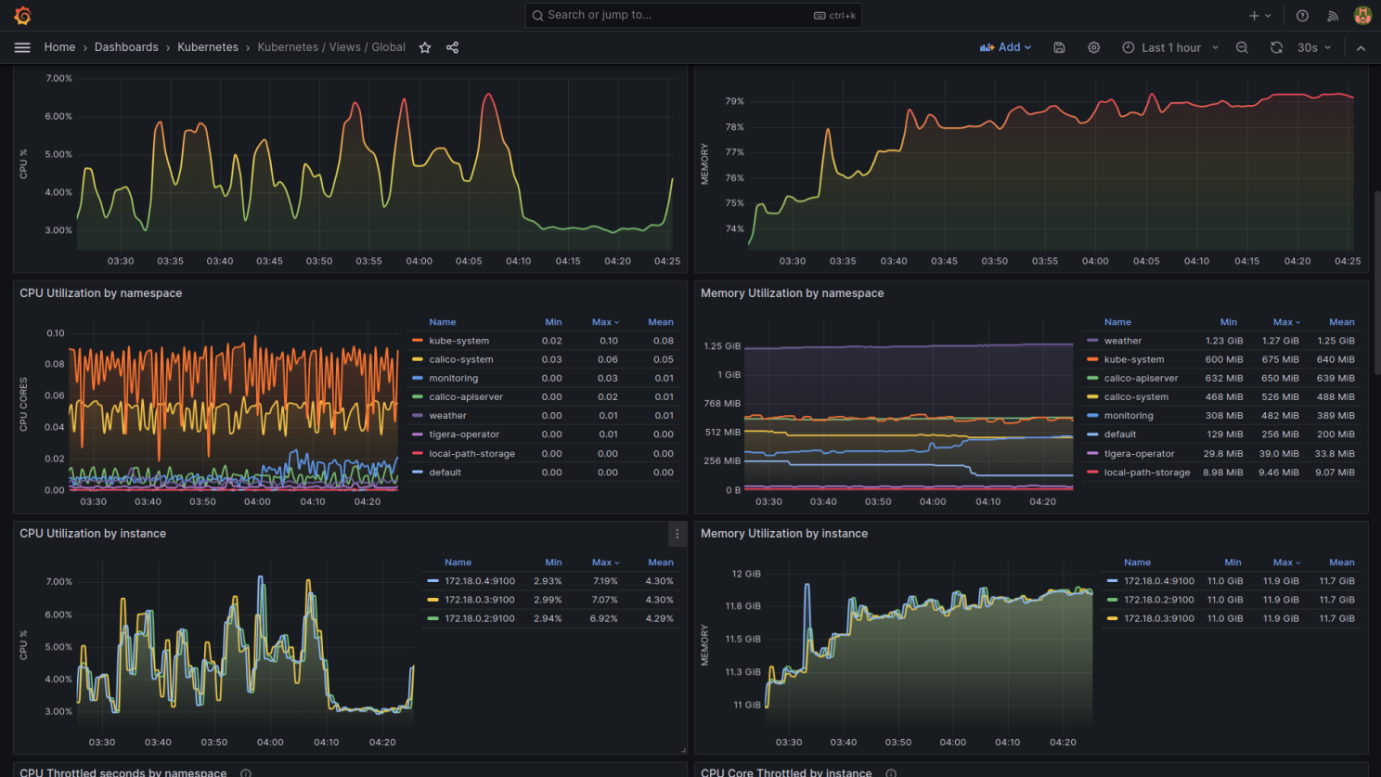Click Memory Utilization by instance panel title

[784, 533]
